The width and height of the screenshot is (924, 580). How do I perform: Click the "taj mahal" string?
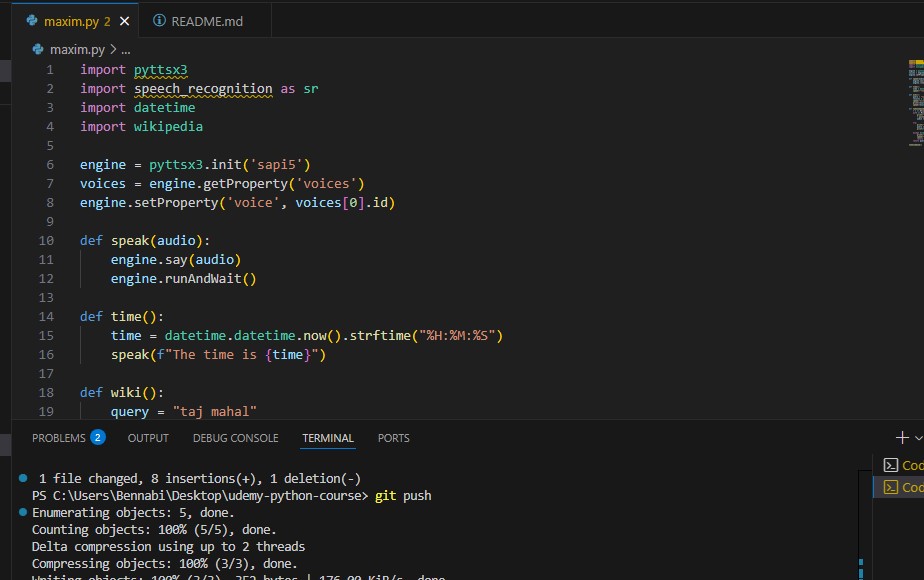[x=214, y=411]
